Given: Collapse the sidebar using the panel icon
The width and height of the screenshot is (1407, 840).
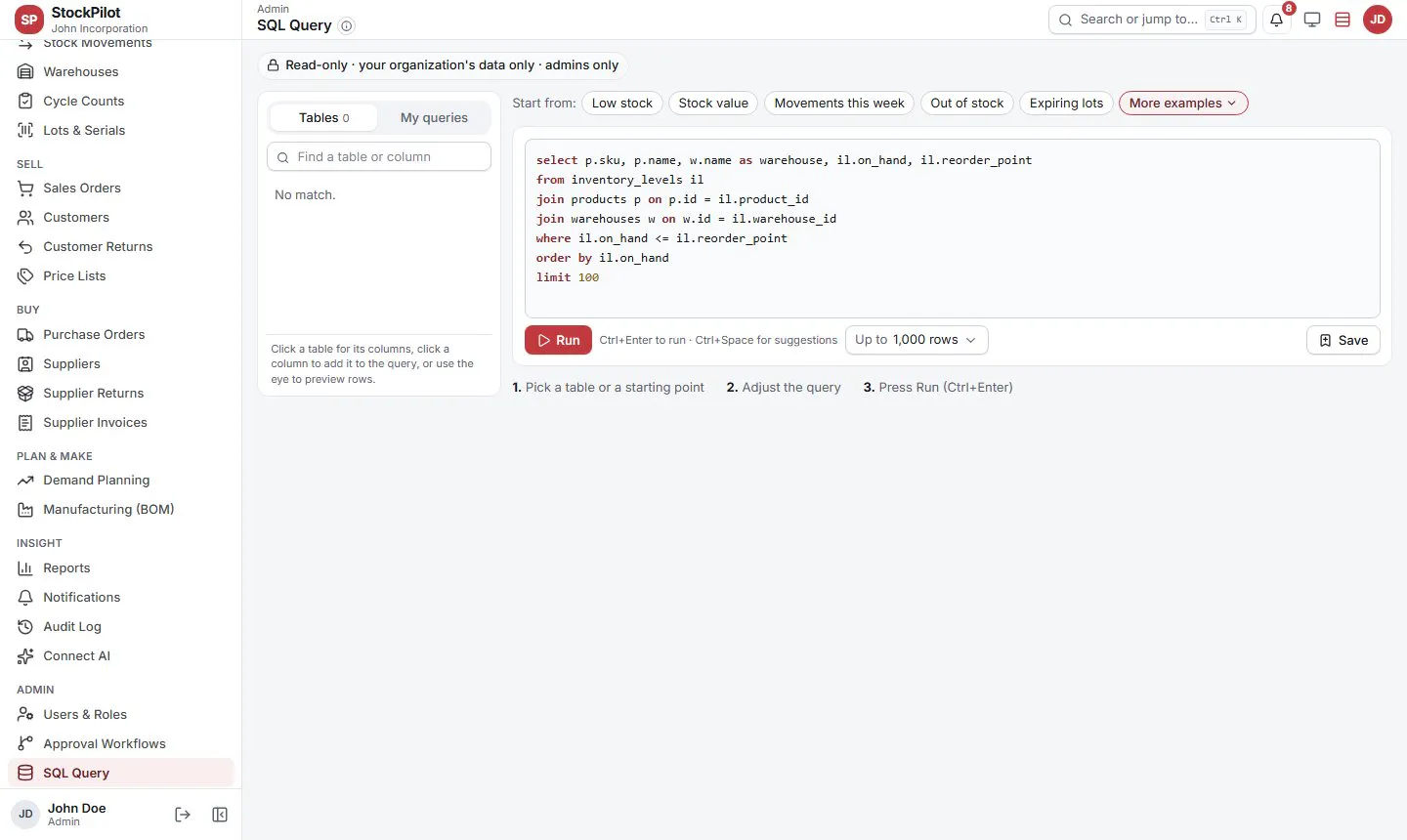Looking at the screenshot, I should coord(220,815).
